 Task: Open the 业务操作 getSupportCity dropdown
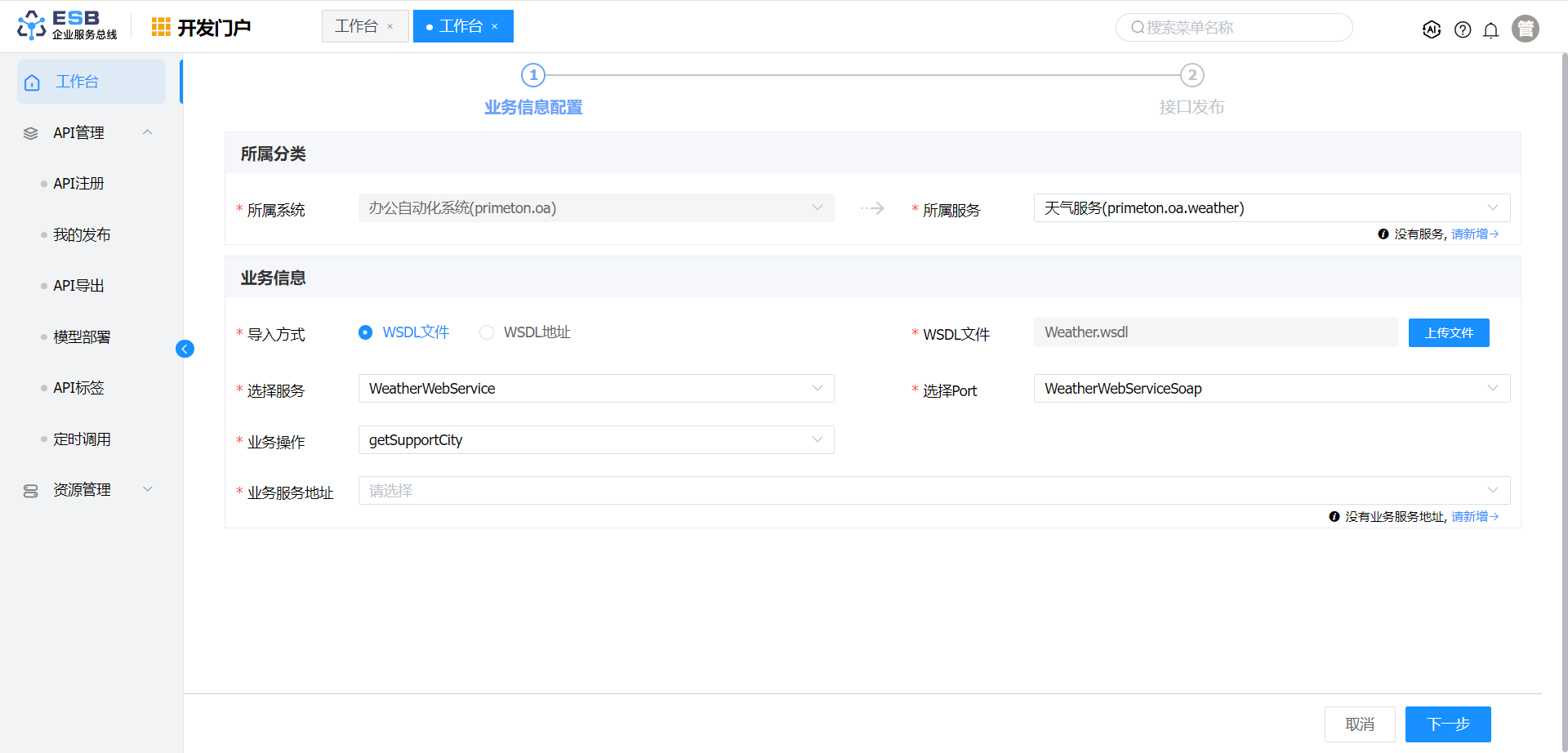point(595,440)
